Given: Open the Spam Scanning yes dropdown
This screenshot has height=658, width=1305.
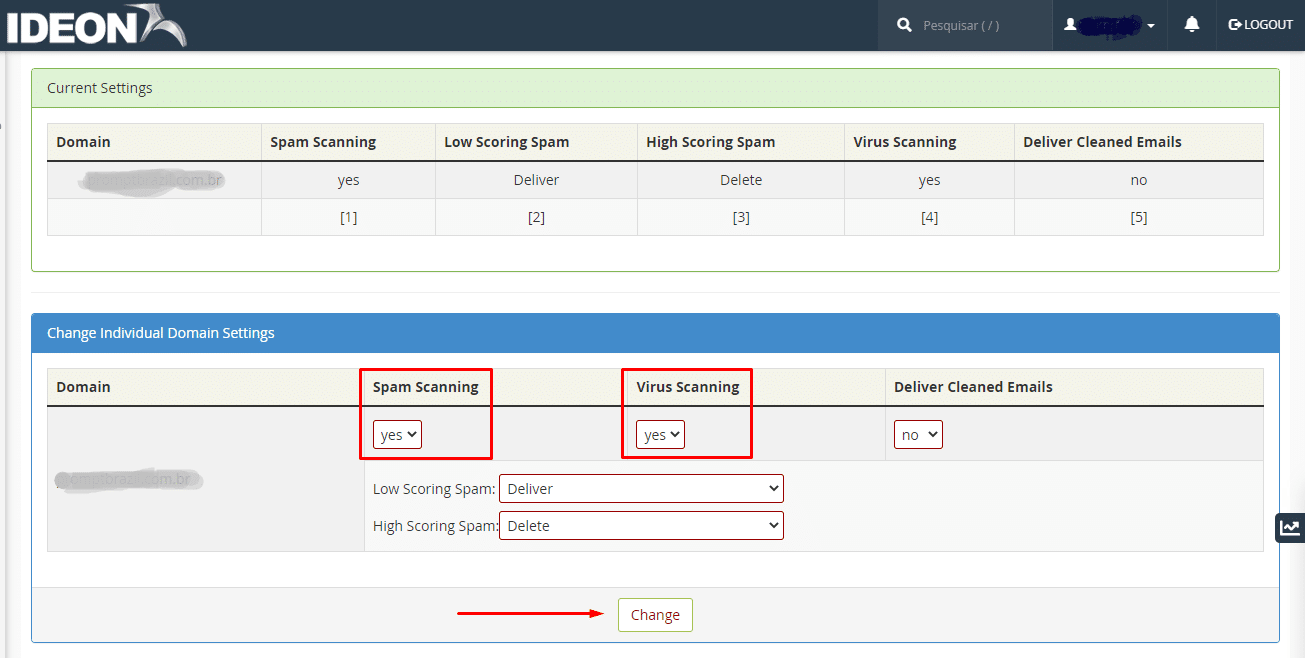Looking at the screenshot, I should (x=398, y=435).
